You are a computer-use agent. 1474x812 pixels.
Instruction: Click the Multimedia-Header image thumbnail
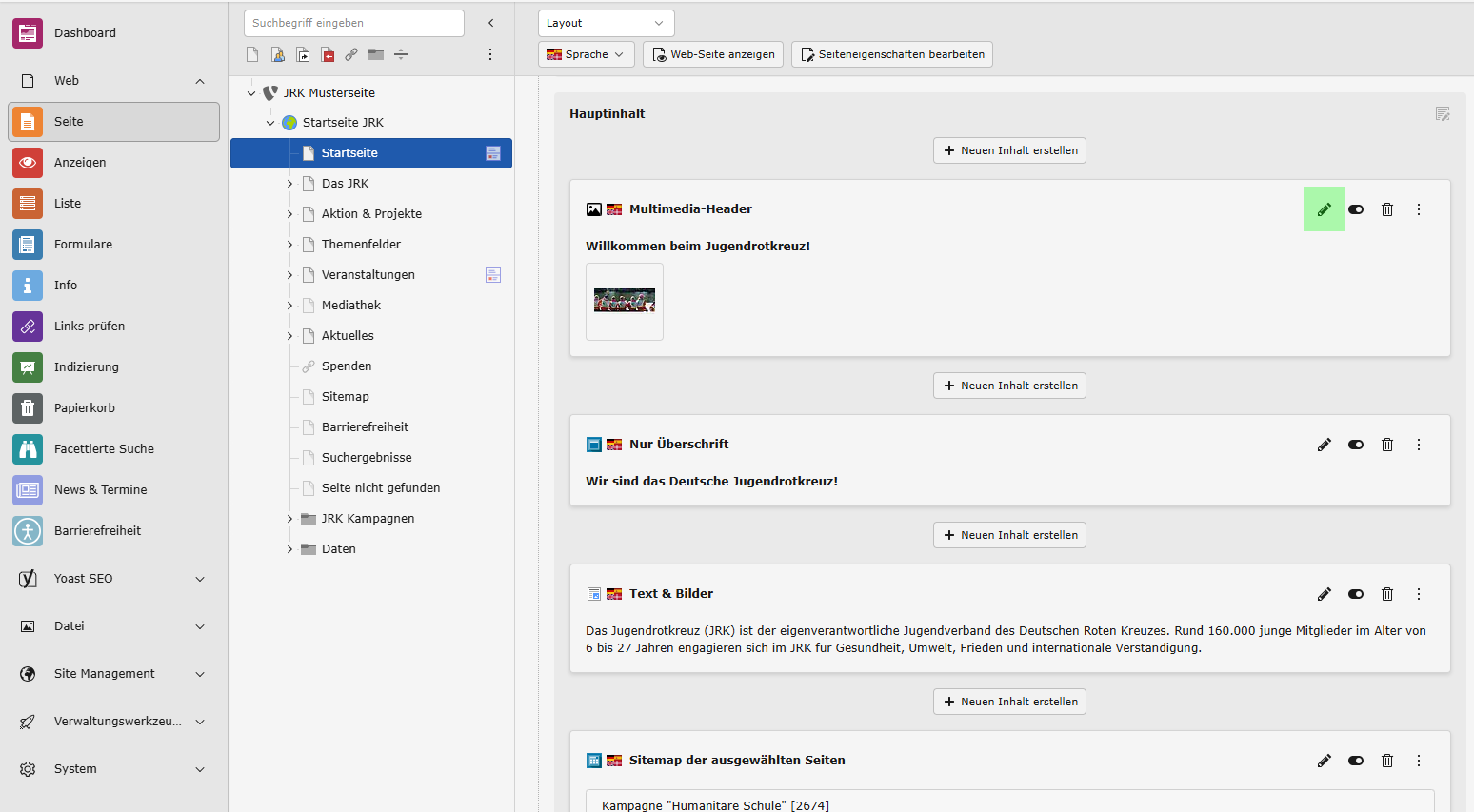pyautogui.click(x=625, y=301)
